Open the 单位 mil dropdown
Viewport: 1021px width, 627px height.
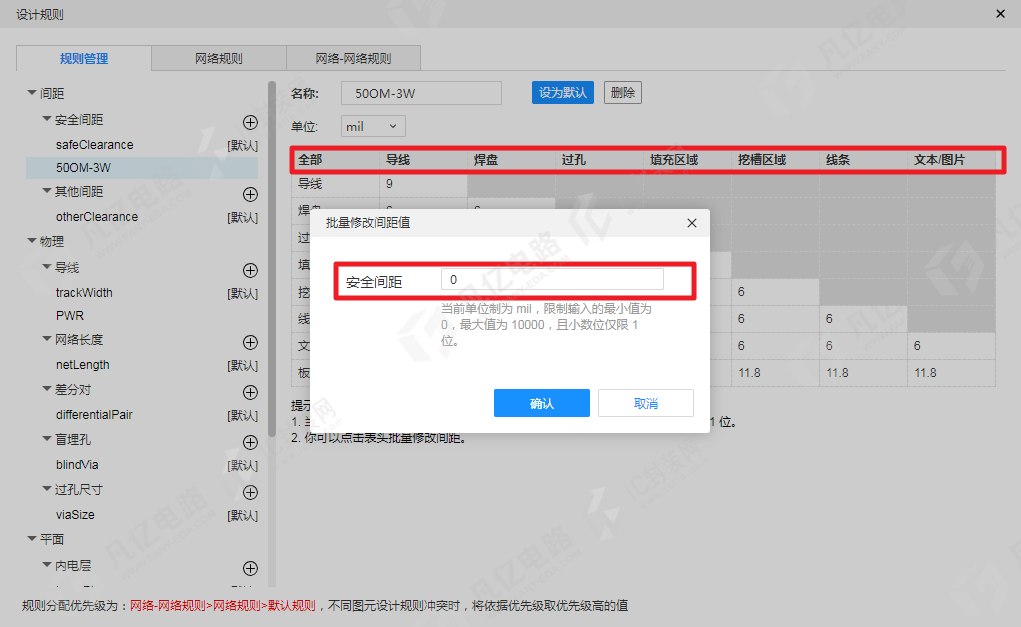[373, 126]
